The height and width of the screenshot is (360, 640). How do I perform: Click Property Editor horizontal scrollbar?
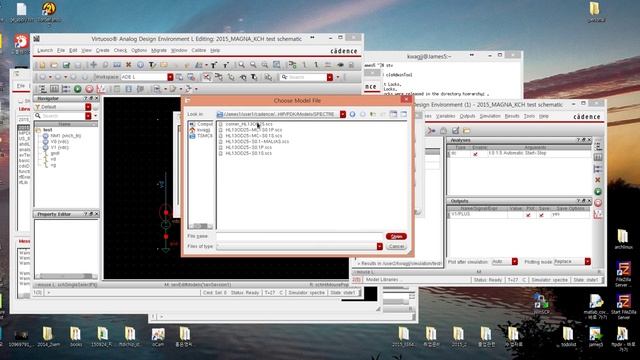pyautogui.click(x=65, y=276)
